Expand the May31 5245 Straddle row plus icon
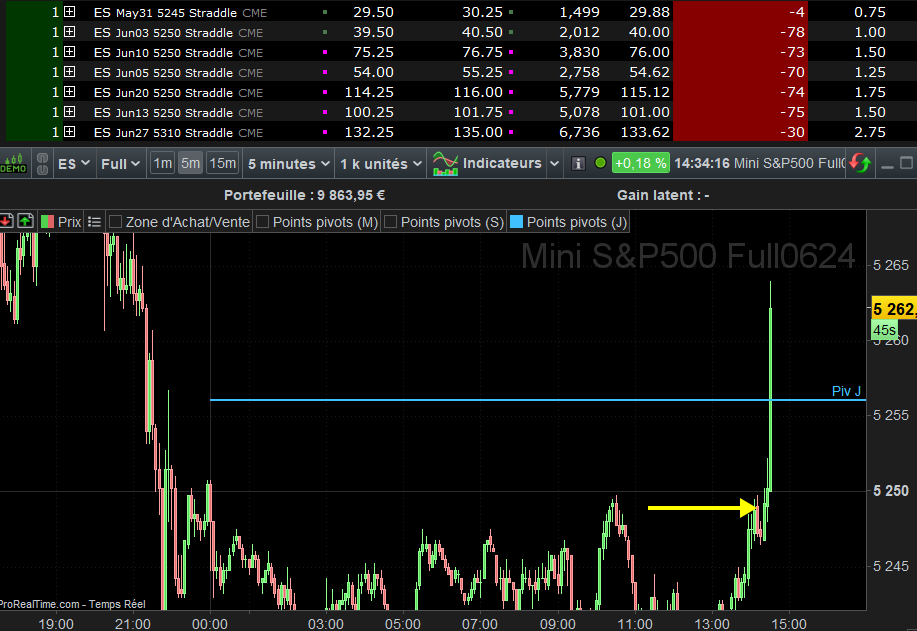The image size is (917, 631). pos(70,12)
